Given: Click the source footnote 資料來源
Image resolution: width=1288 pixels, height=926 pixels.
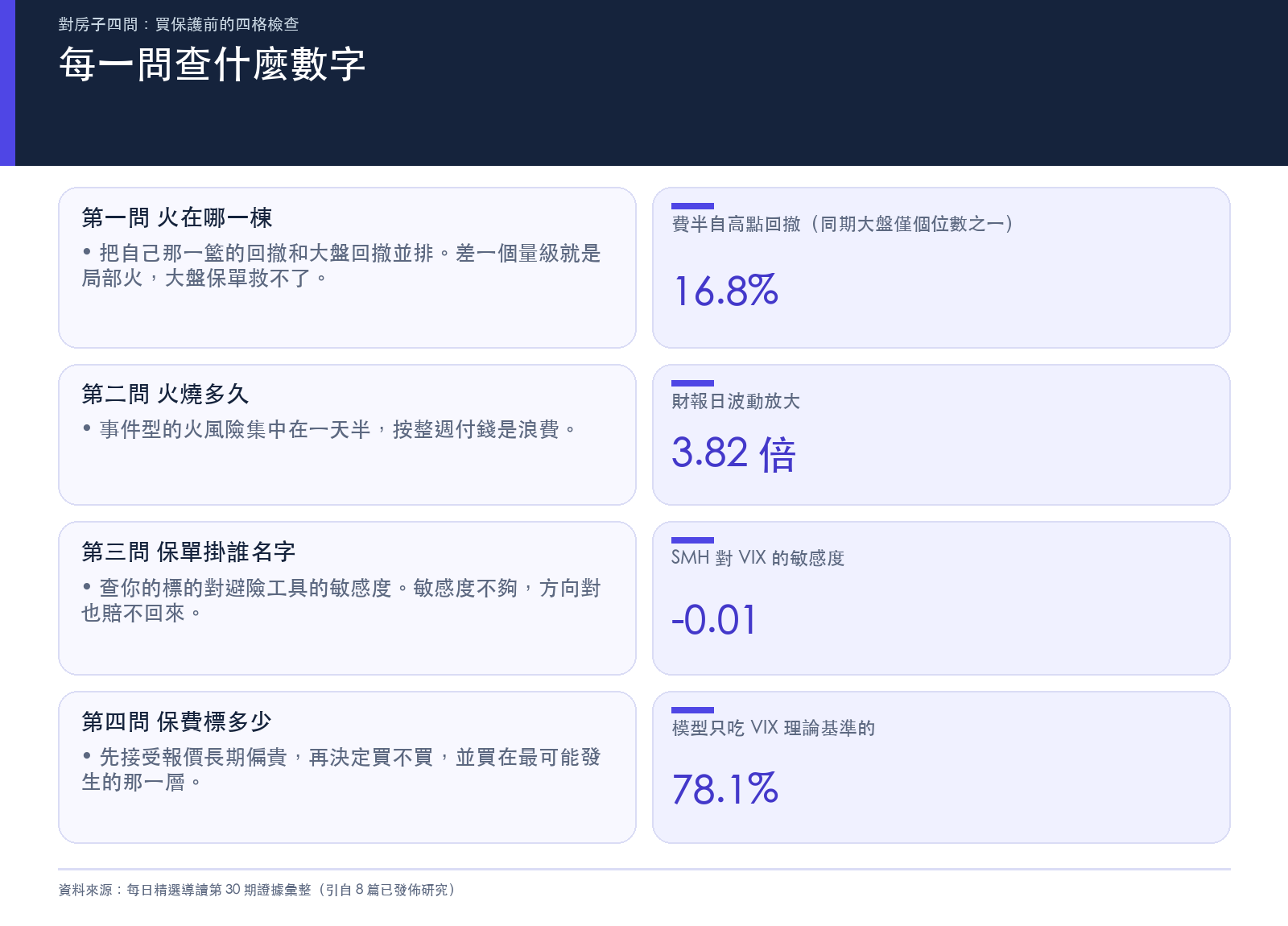Looking at the screenshot, I should [x=259, y=890].
